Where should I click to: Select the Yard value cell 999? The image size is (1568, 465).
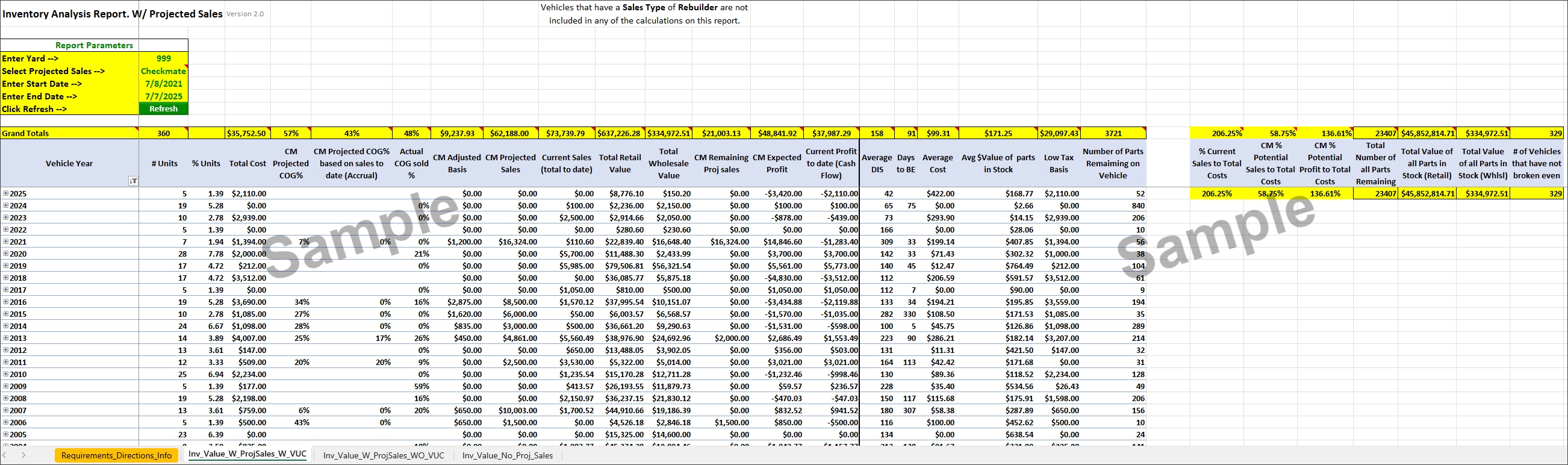[163, 58]
